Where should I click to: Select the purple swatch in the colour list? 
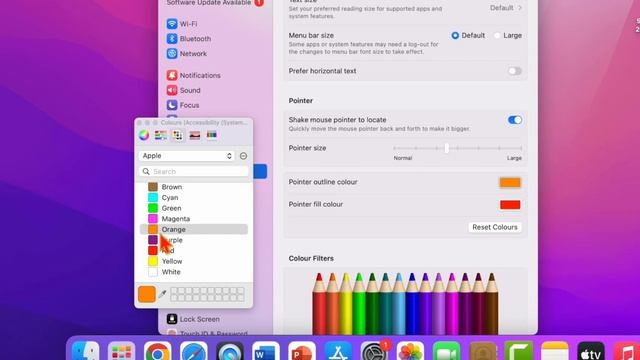[x=153, y=240]
